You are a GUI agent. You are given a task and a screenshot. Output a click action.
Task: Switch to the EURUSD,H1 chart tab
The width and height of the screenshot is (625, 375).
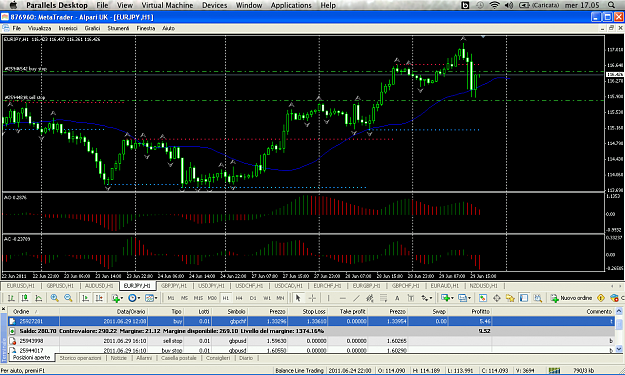[20, 286]
